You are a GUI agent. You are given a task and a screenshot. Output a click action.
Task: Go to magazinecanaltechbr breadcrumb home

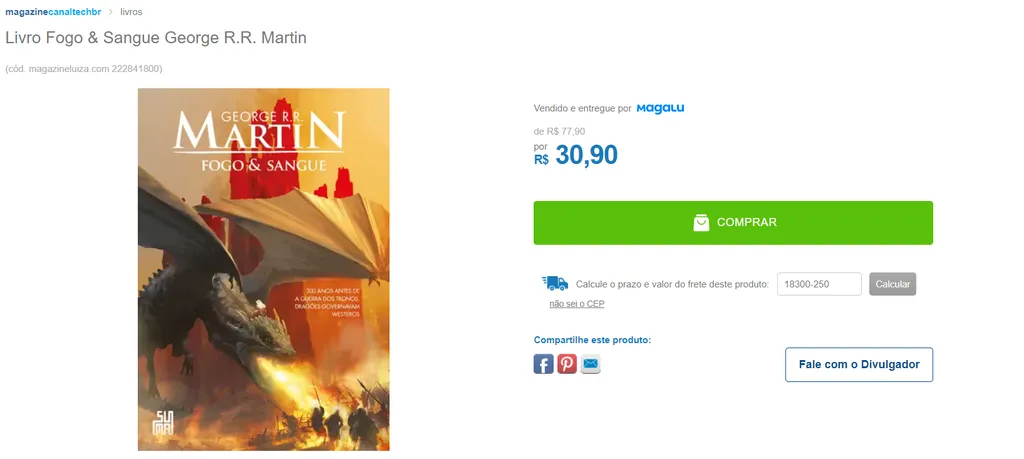[53, 12]
